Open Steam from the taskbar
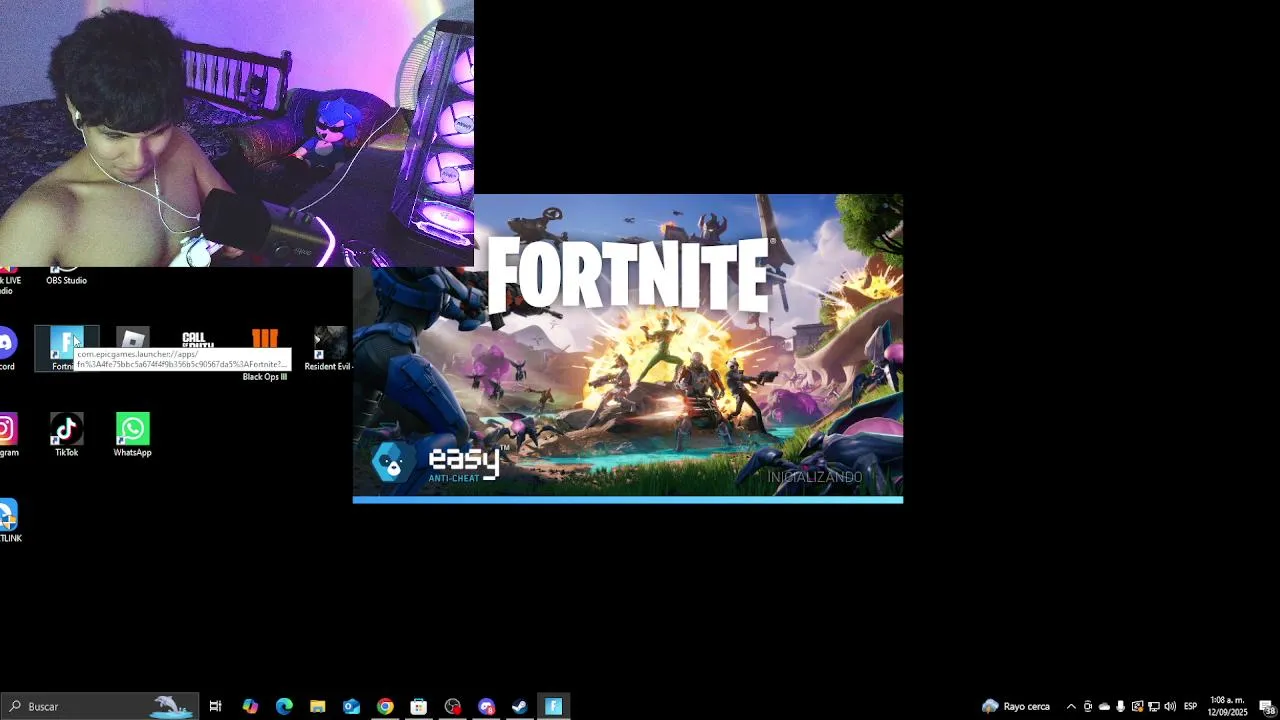1280x720 pixels. (x=520, y=706)
